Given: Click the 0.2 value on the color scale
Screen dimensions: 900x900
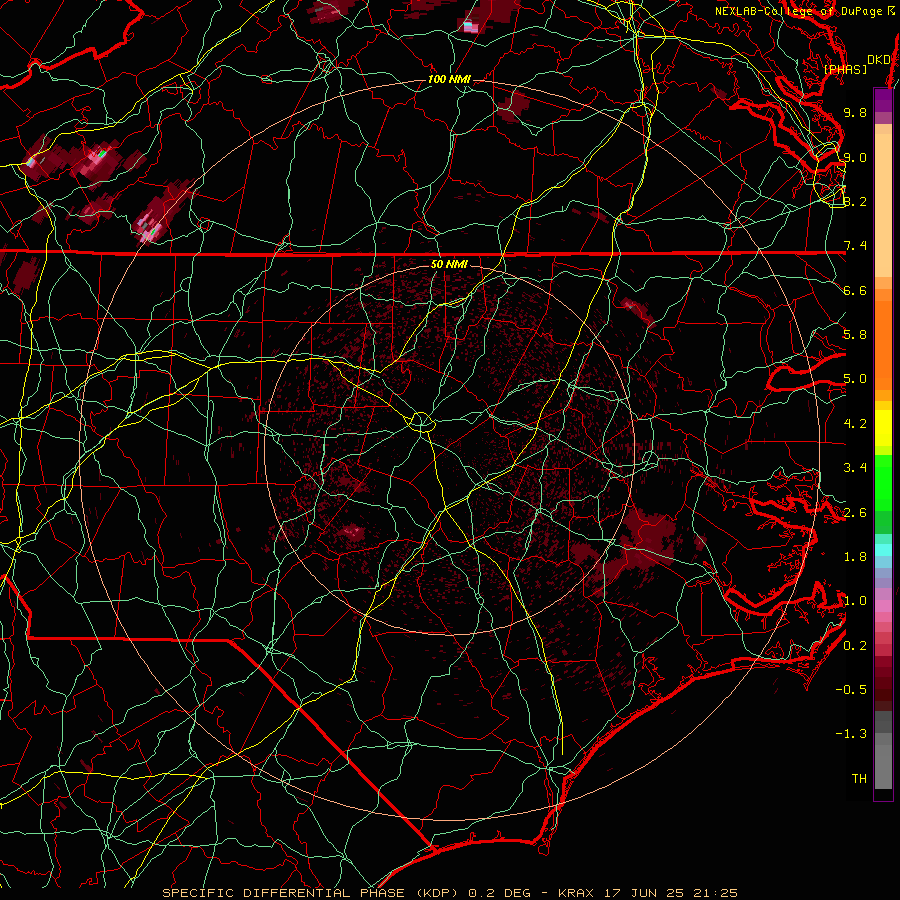Looking at the screenshot, I should coord(855,646).
